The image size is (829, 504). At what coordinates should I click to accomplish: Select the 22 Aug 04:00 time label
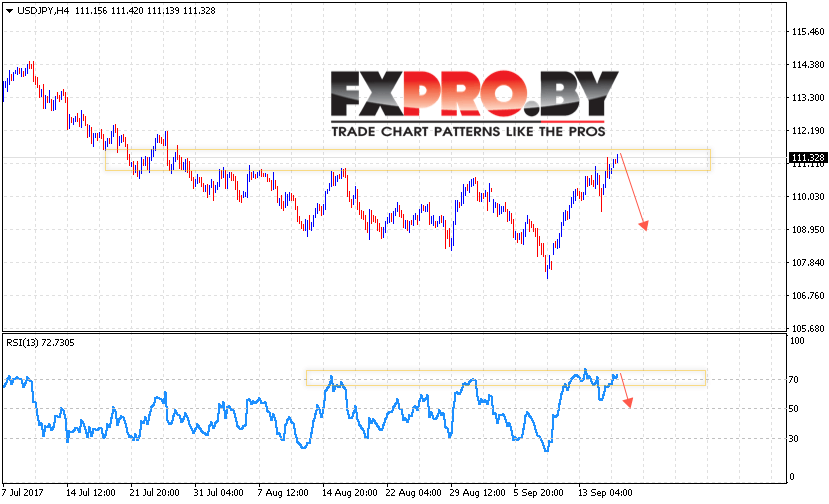click(x=413, y=493)
